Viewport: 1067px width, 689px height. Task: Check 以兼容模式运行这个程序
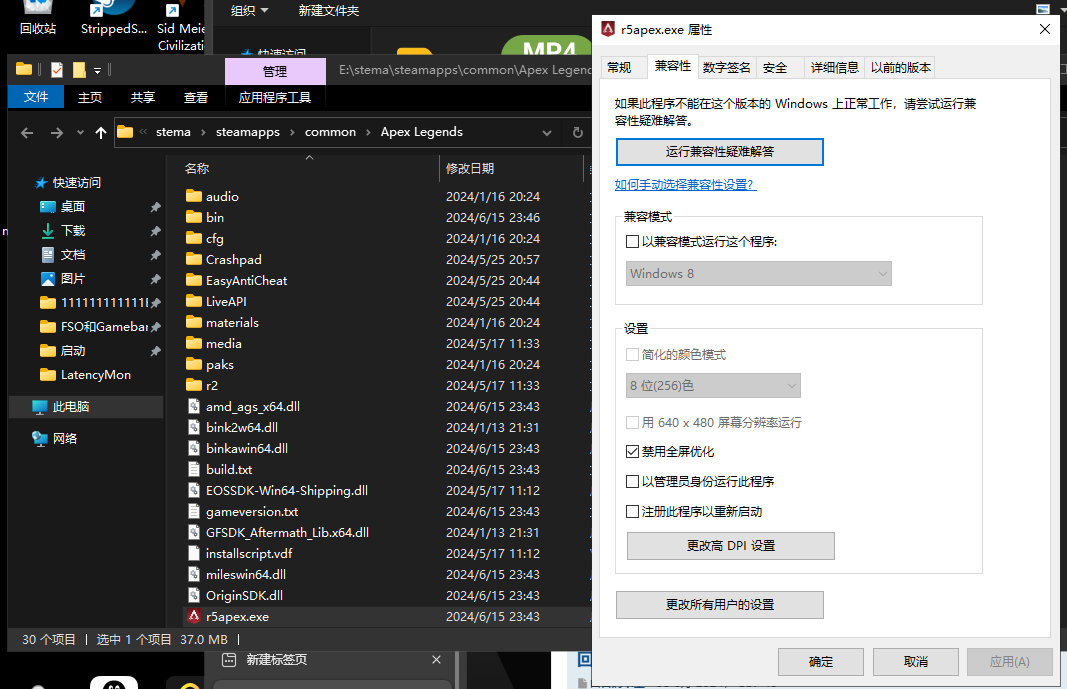tap(632, 240)
